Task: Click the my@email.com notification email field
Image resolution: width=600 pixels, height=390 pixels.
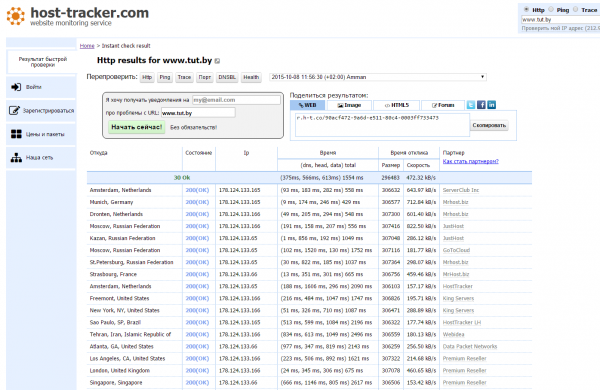Action: (x=236, y=100)
